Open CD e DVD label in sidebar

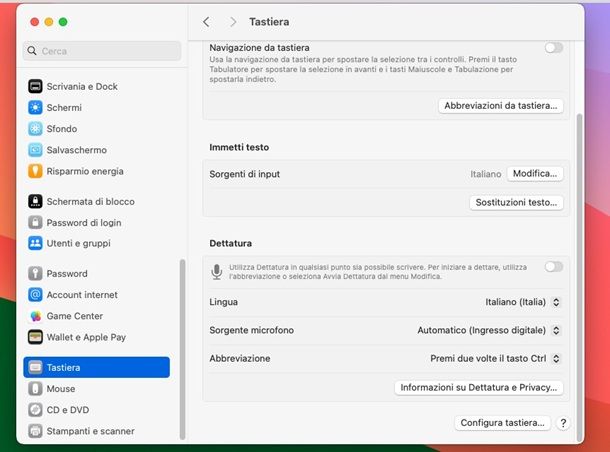point(68,410)
